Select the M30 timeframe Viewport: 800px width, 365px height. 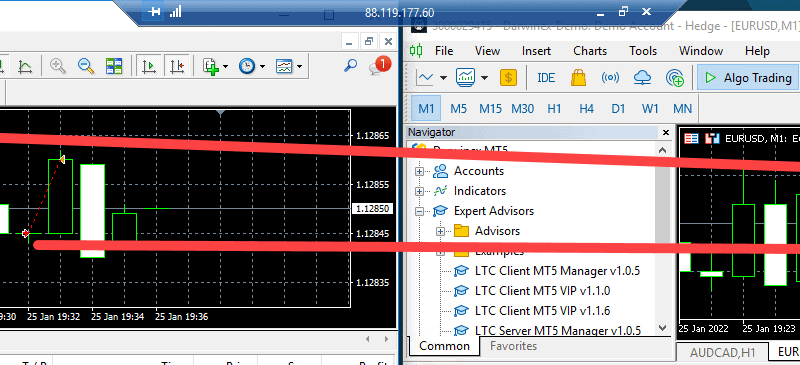click(522, 108)
